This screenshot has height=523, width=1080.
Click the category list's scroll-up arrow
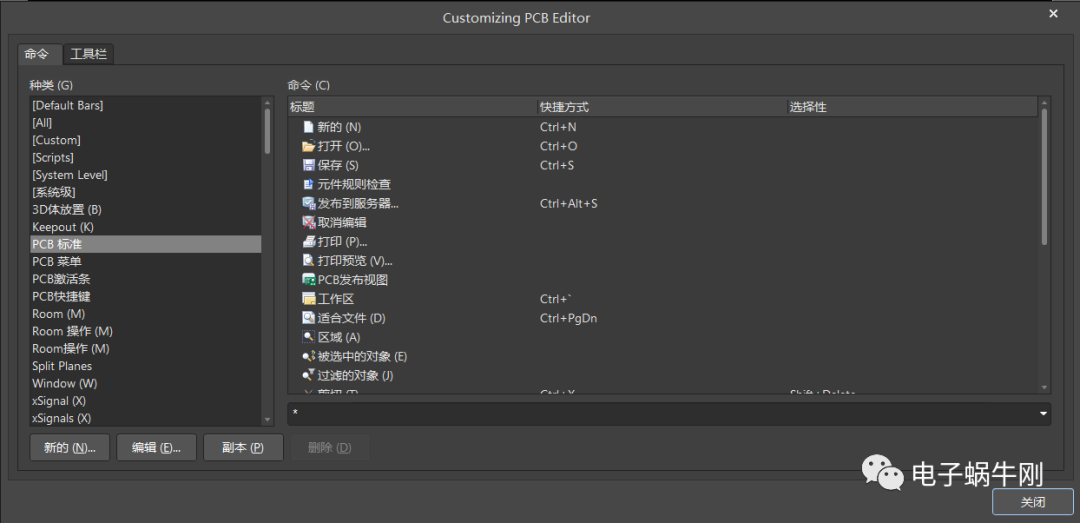267,103
